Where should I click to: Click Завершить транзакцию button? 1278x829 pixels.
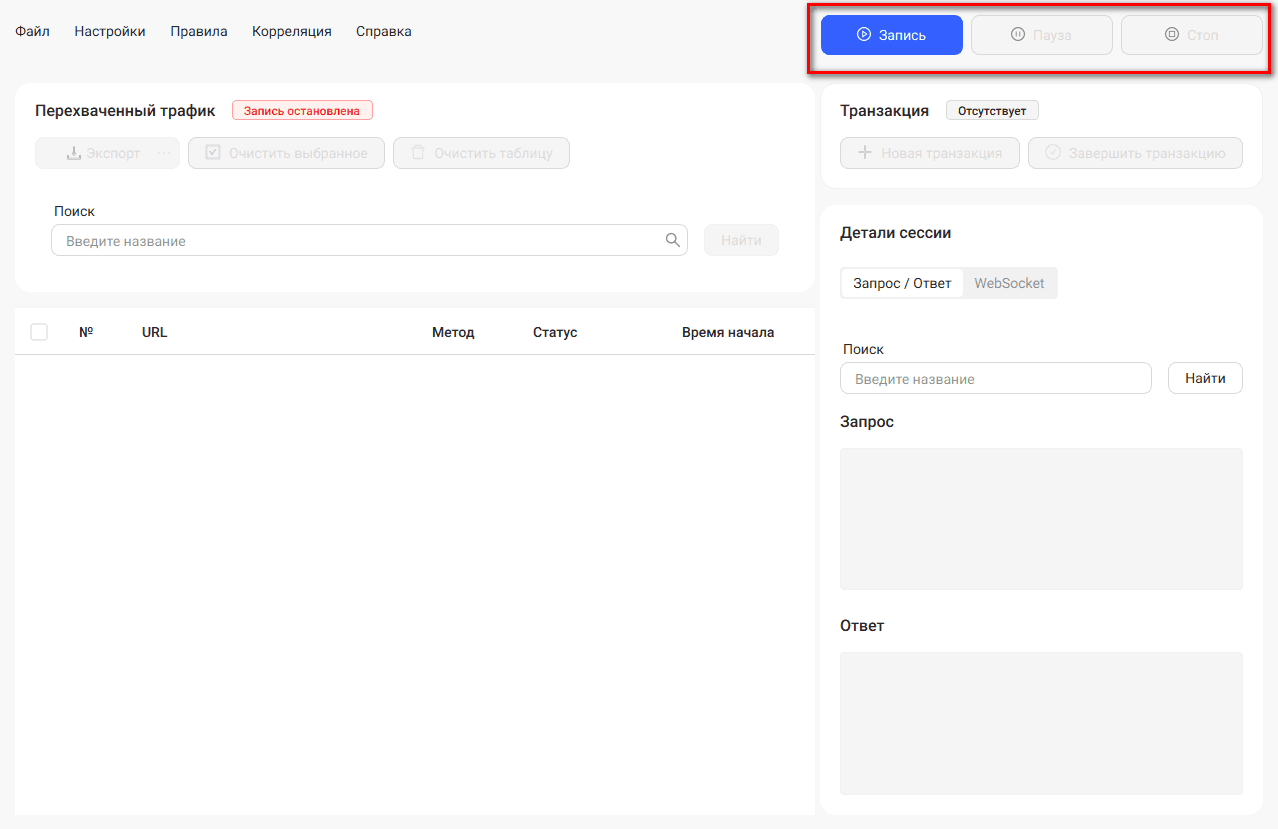1135,153
